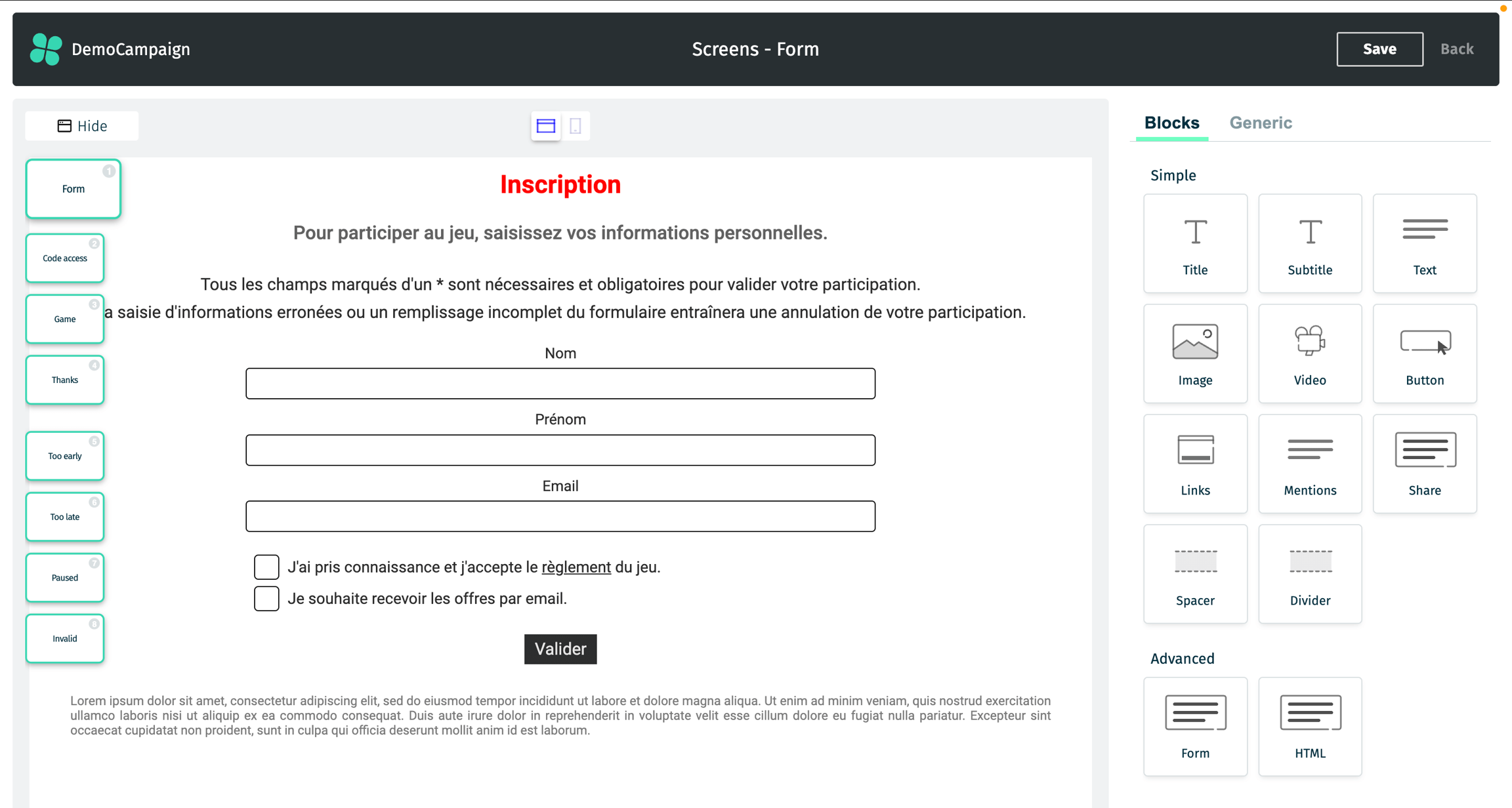Add an HTML block

click(x=1309, y=727)
